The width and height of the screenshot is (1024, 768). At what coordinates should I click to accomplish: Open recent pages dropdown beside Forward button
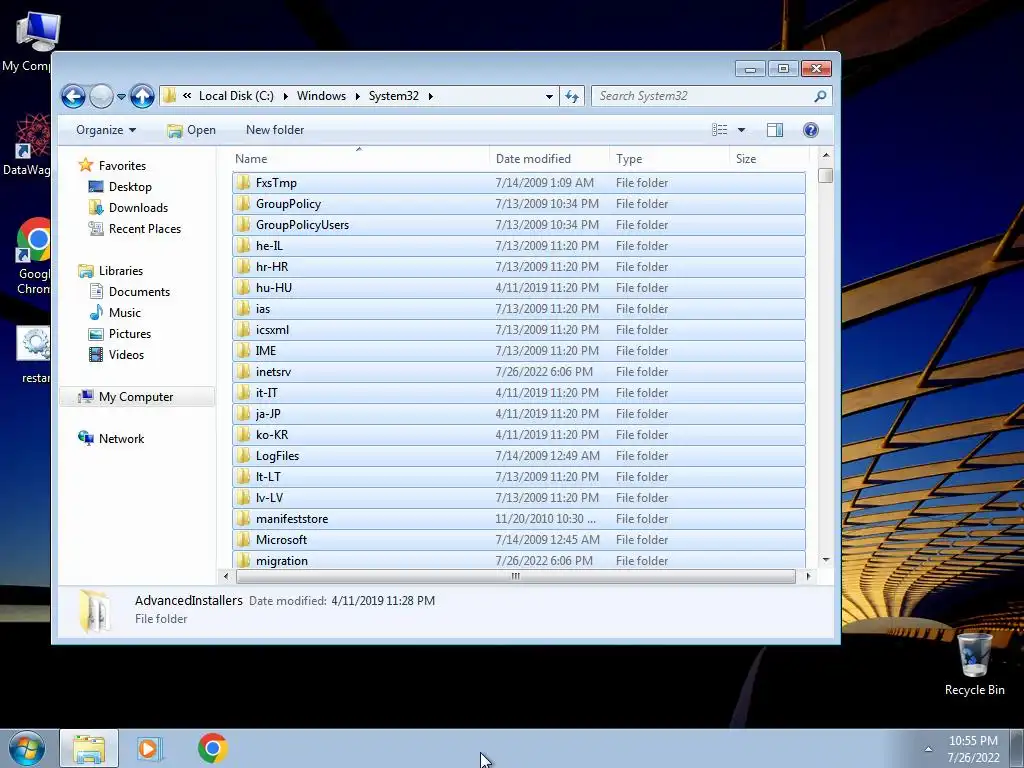click(121, 97)
